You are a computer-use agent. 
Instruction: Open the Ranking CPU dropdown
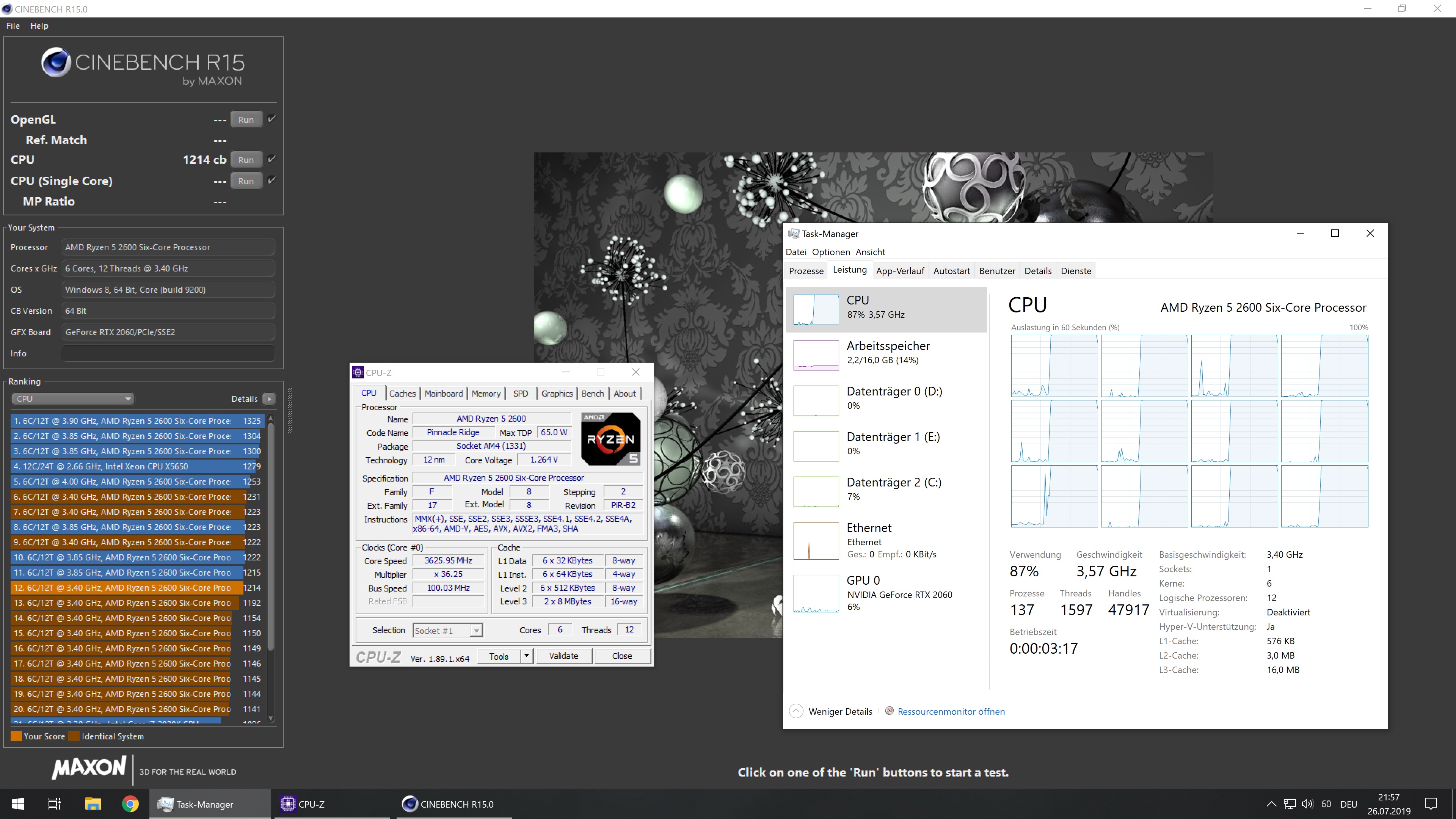point(72,399)
